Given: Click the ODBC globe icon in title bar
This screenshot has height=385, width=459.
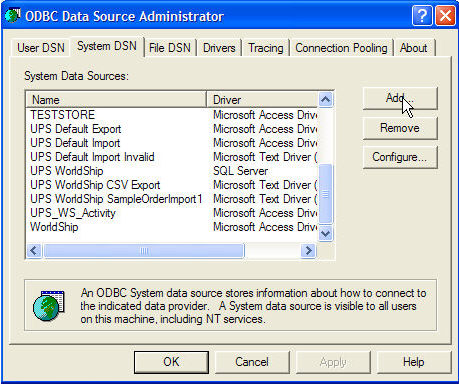Looking at the screenshot, I should (13, 16).
